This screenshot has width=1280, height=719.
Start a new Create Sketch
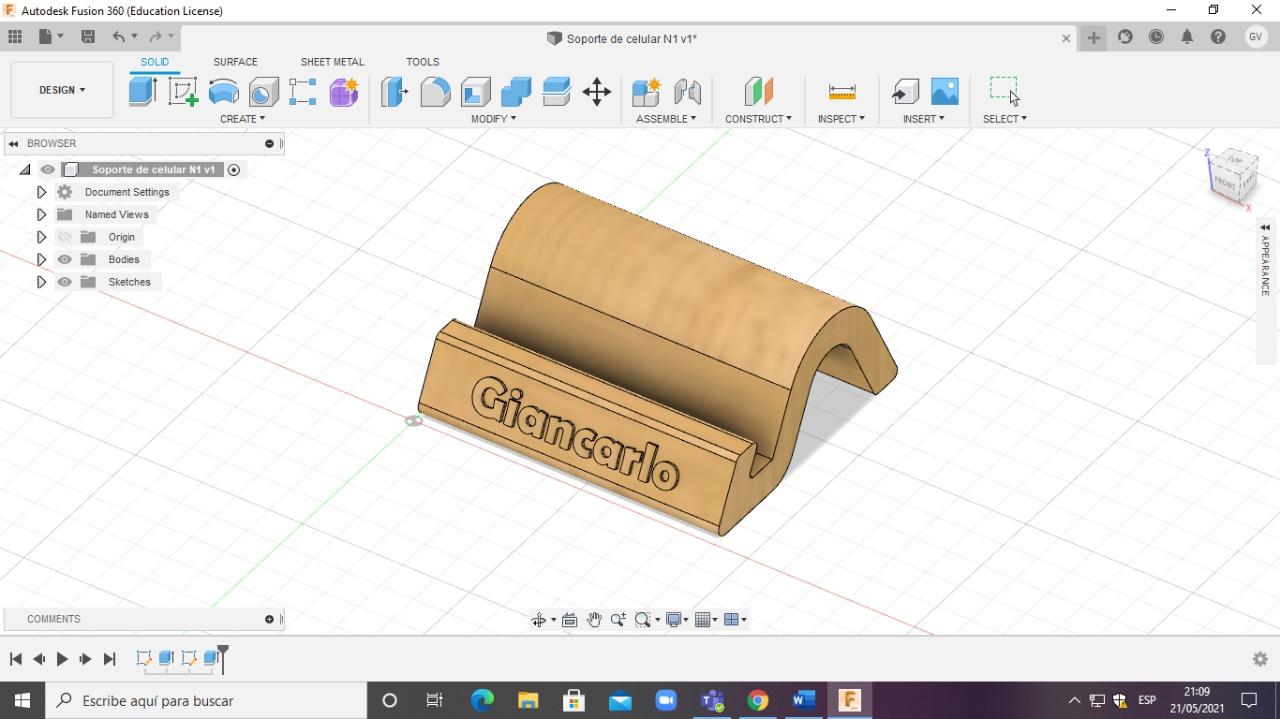click(x=183, y=92)
